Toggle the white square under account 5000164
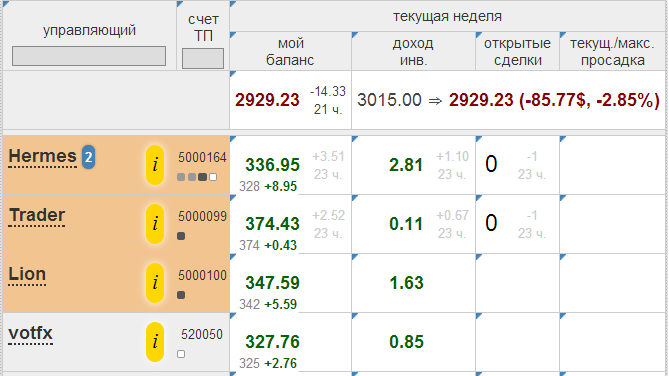The height and width of the screenshot is (376, 669). (x=213, y=177)
